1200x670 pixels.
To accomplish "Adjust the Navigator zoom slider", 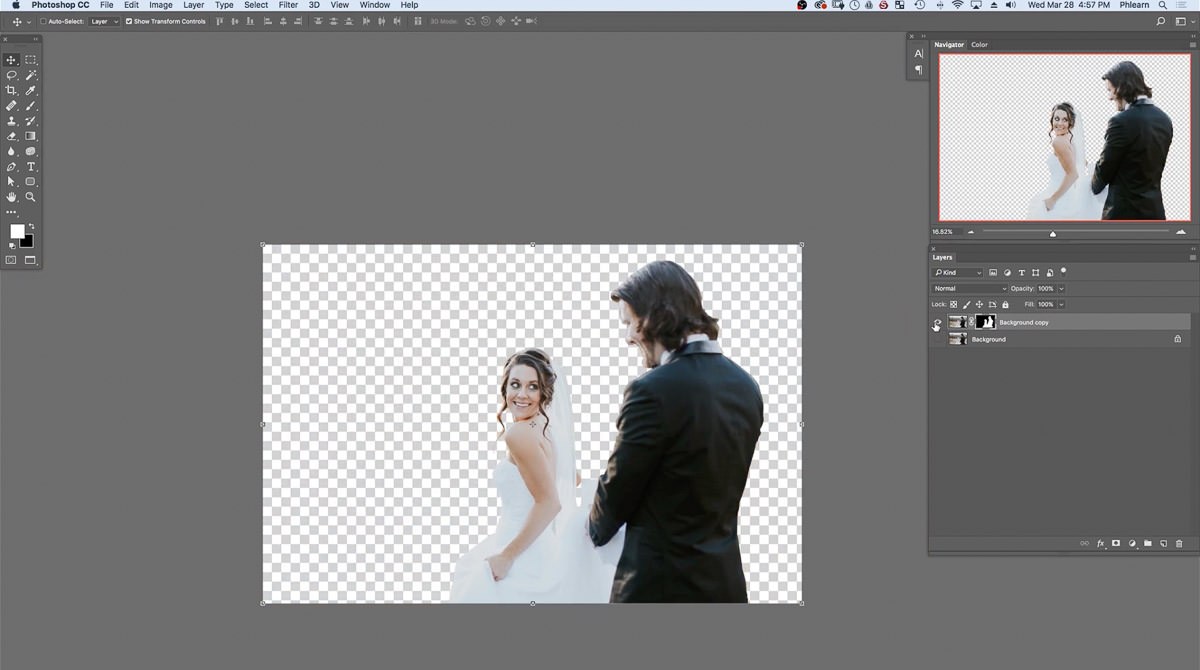I will (x=1052, y=233).
